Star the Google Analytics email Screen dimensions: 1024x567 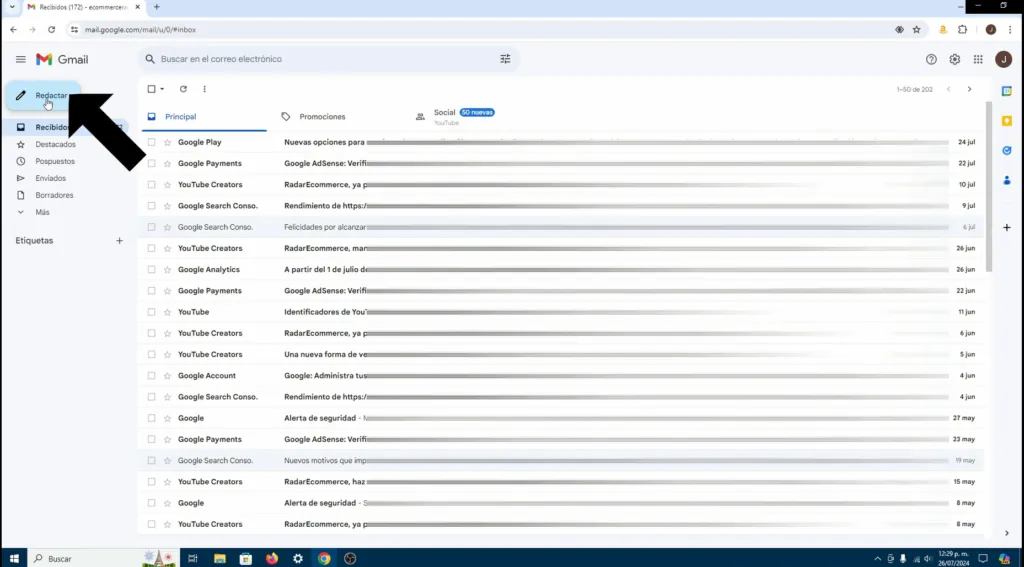coord(167,270)
